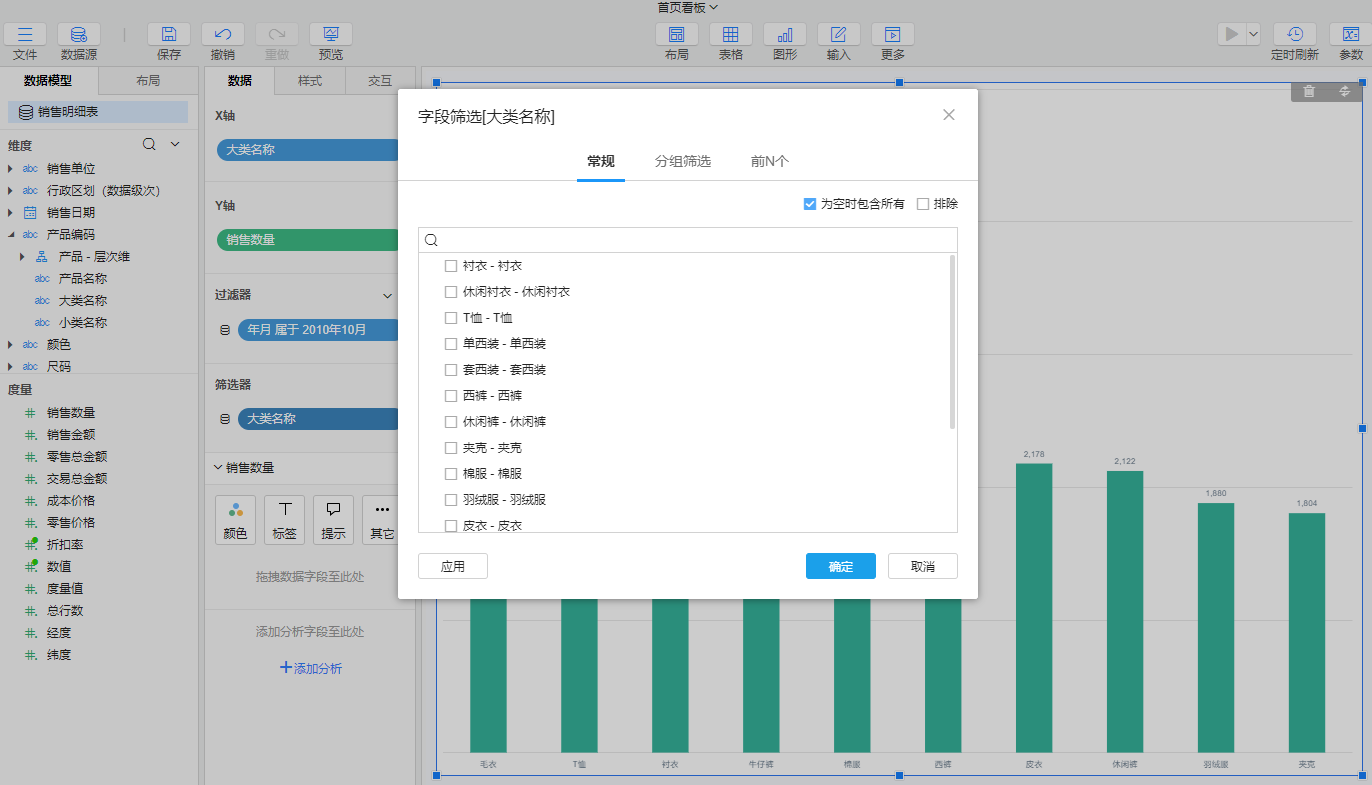
Task: Click the scheduled refresh icon
Action: tap(1294, 35)
